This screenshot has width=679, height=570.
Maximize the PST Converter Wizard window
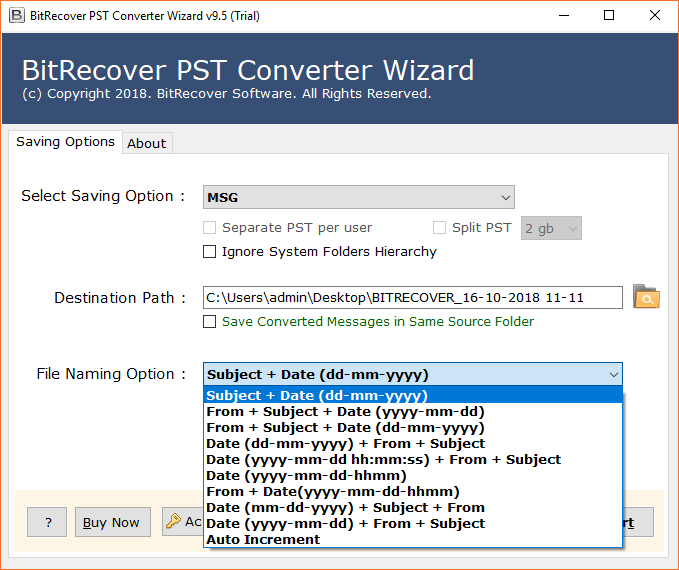tap(609, 16)
